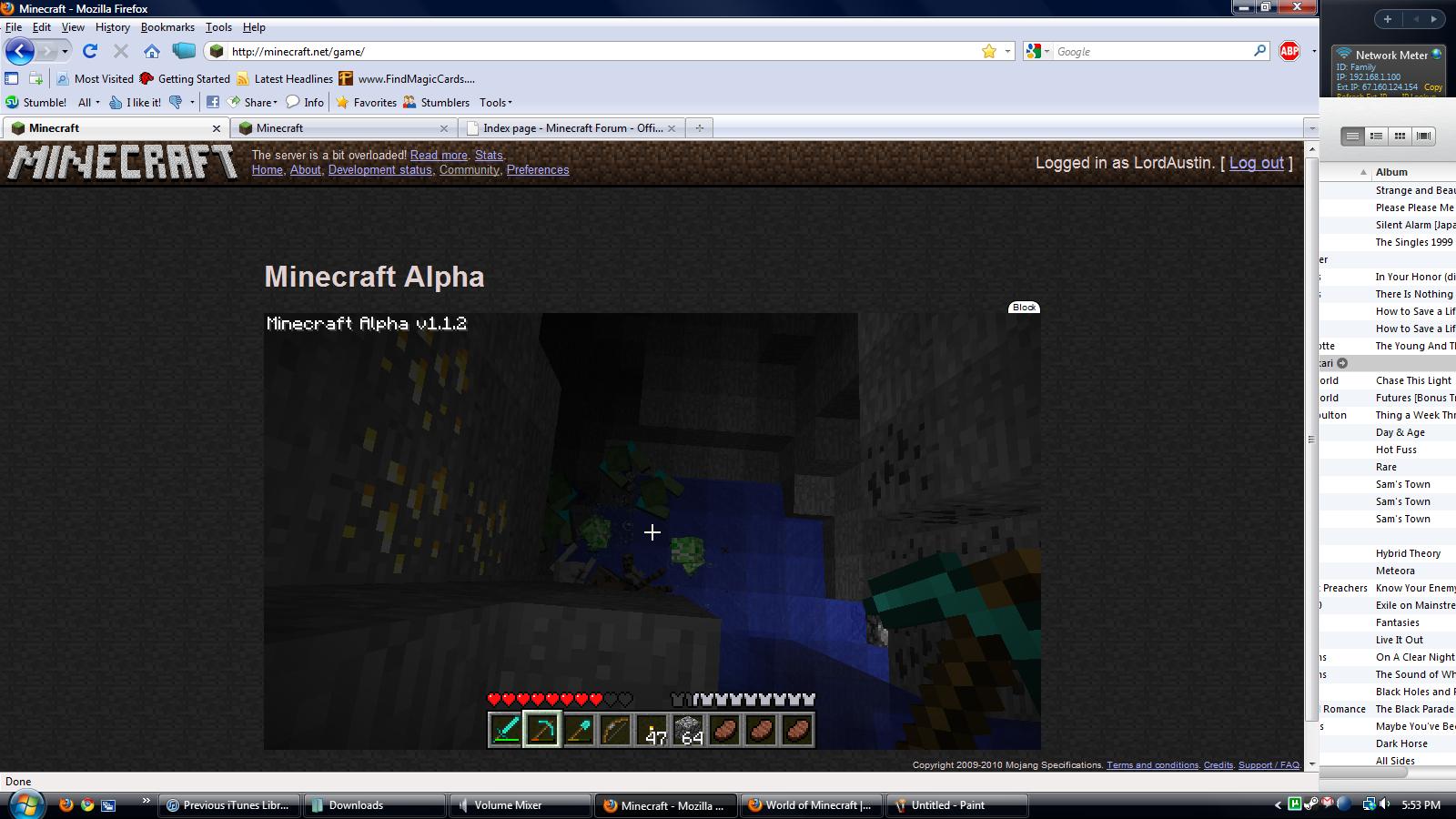This screenshot has width=1456, height=819.
Task: Switch to Index page Minecraft Forum tab
Action: click(x=573, y=128)
